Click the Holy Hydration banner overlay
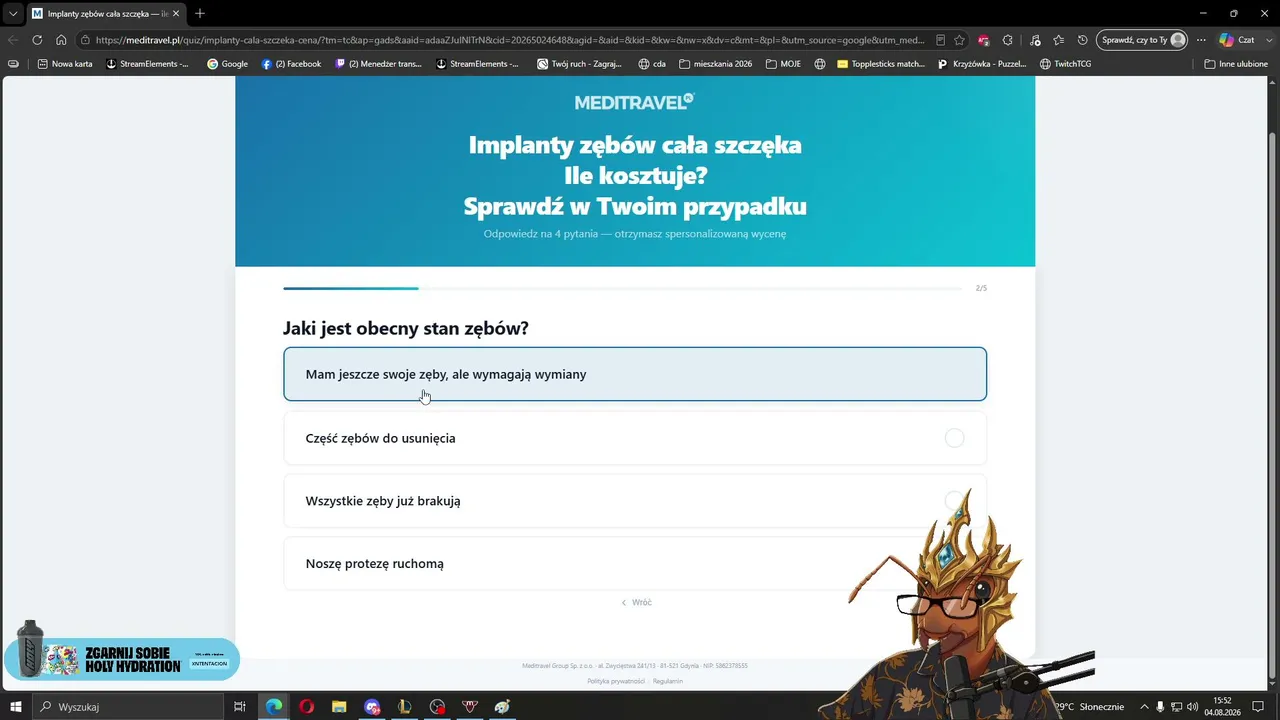This screenshot has height=720, width=1280. [121, 657]
